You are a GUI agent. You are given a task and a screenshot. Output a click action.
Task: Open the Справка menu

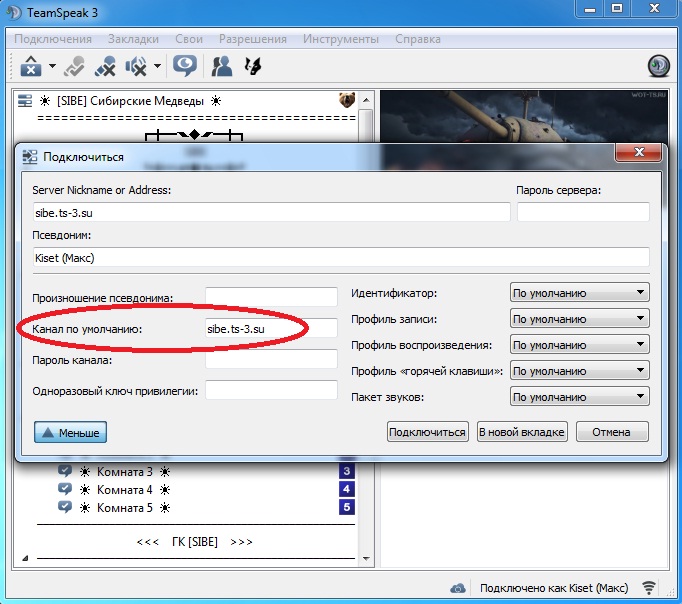tap(418, 39)
